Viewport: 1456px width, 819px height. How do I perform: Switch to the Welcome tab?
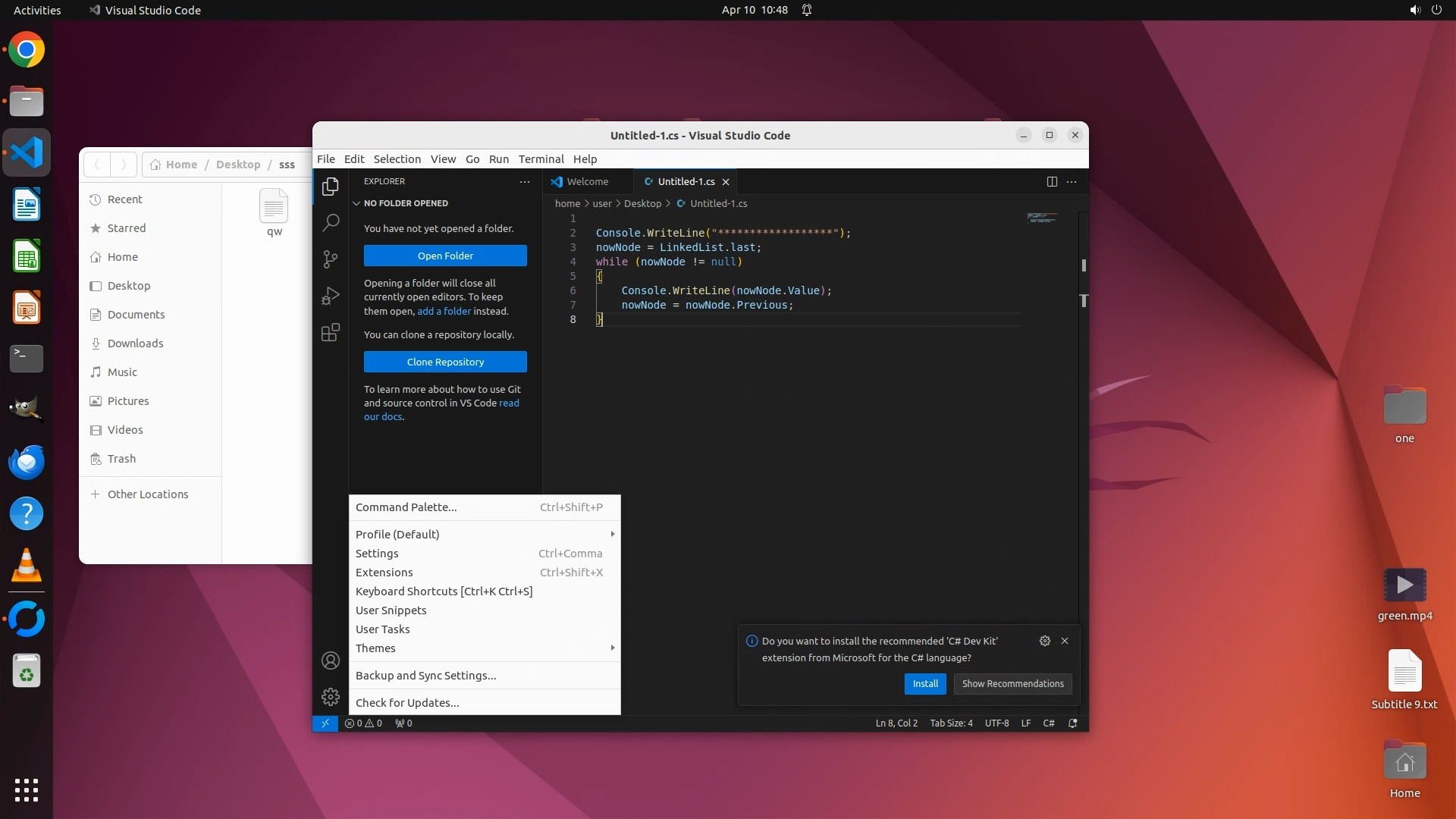(587, 182)
